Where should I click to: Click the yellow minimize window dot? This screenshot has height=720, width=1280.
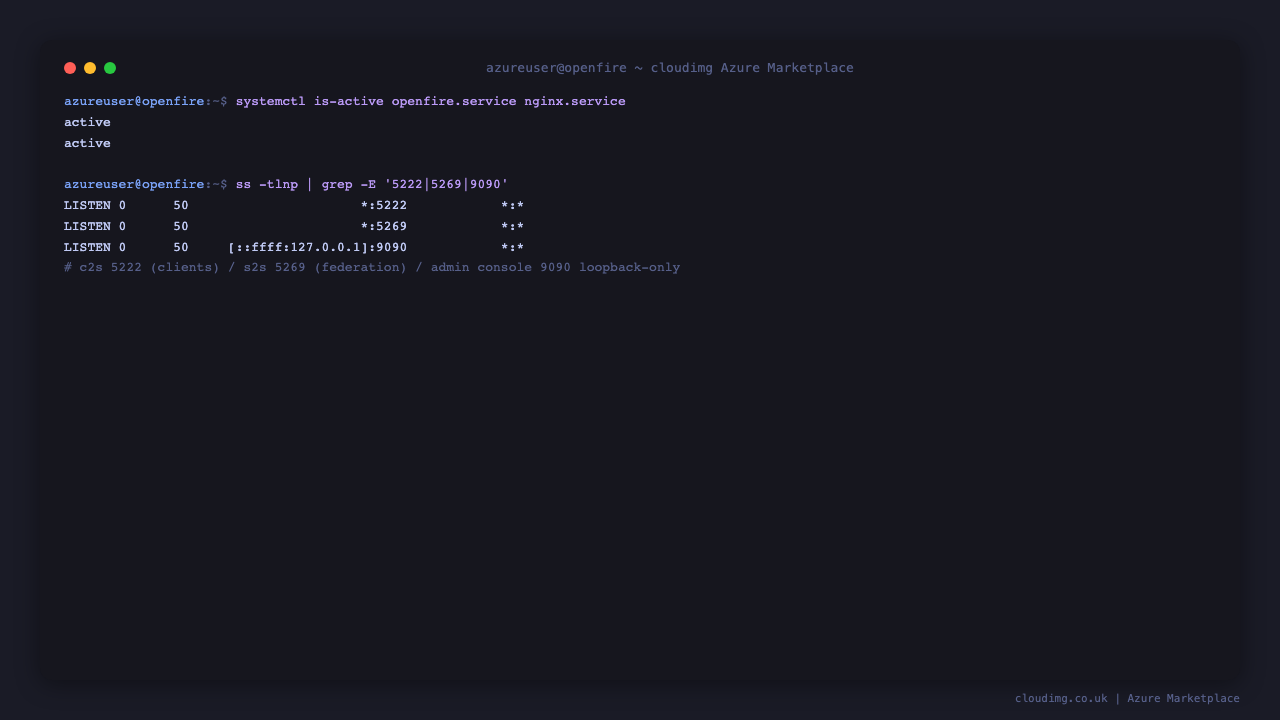coord(90,68)
